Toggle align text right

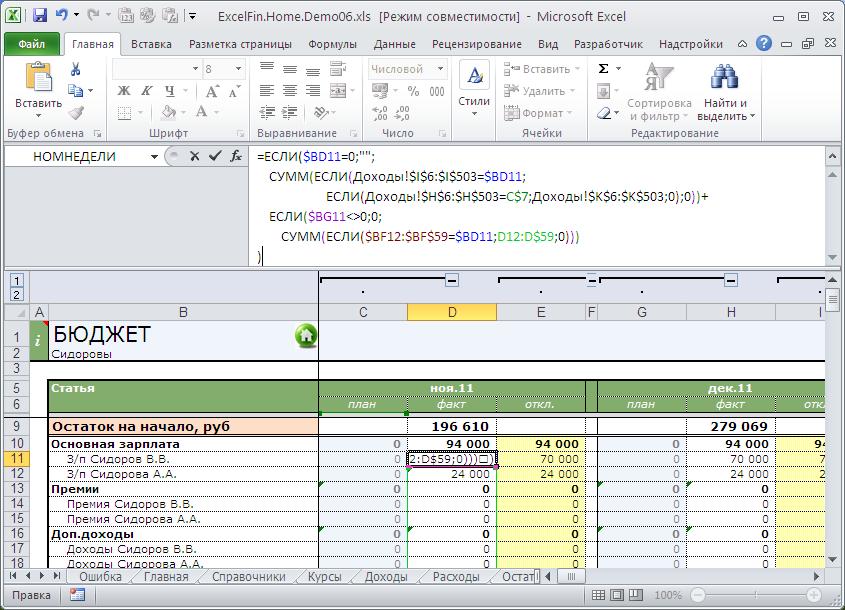point(313,91)
